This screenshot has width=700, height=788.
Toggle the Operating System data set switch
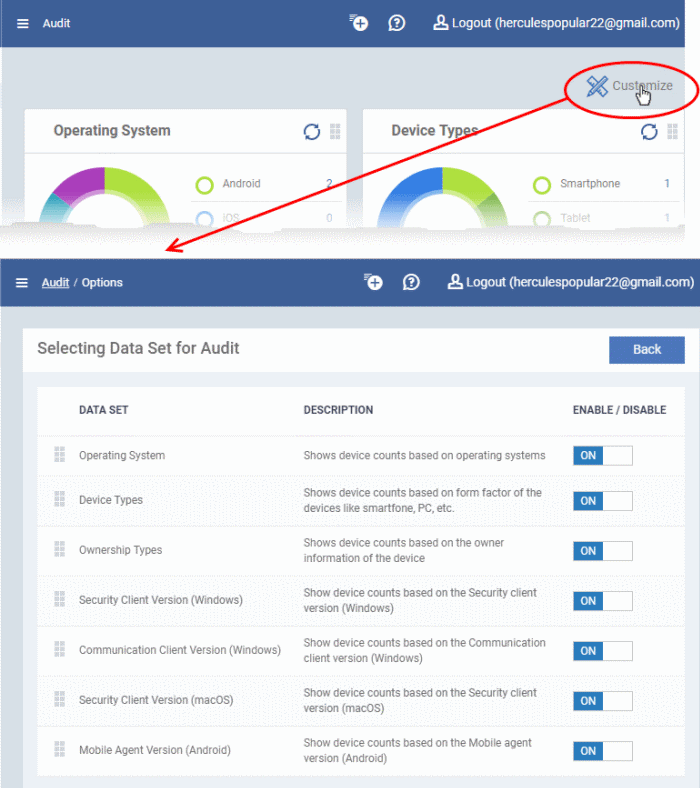point(603,456)
